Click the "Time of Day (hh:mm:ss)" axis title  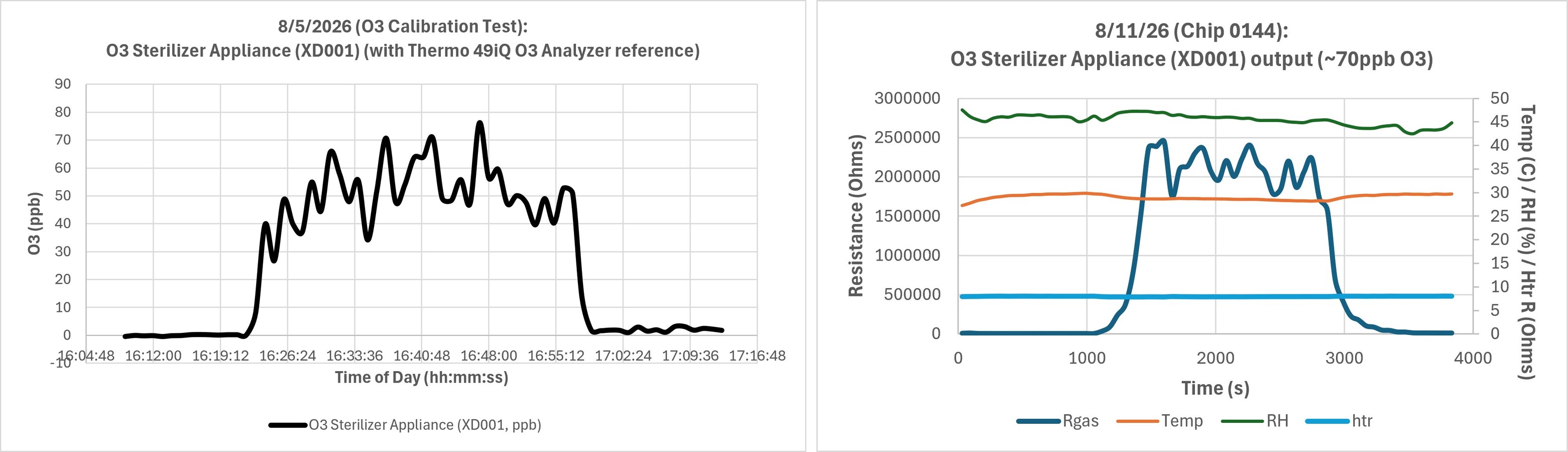(x=421, y=378)
